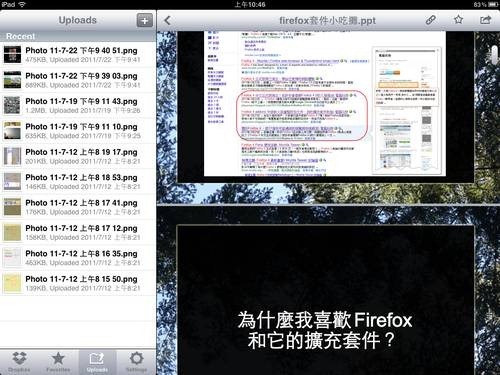Tap the slide titled 為什麼我喜歡Firefox
Screen dimensions: 500x375
pos(325,300)
